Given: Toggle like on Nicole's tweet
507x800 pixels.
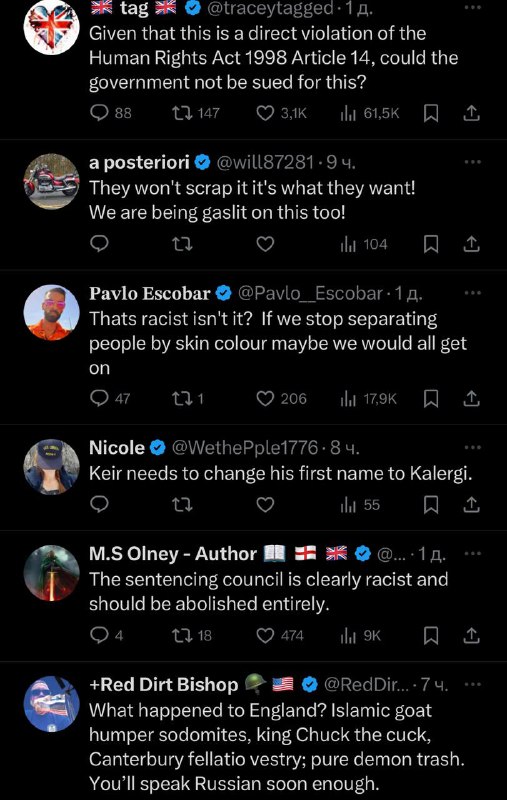Looking at the screenshot, I should [265, 505].
